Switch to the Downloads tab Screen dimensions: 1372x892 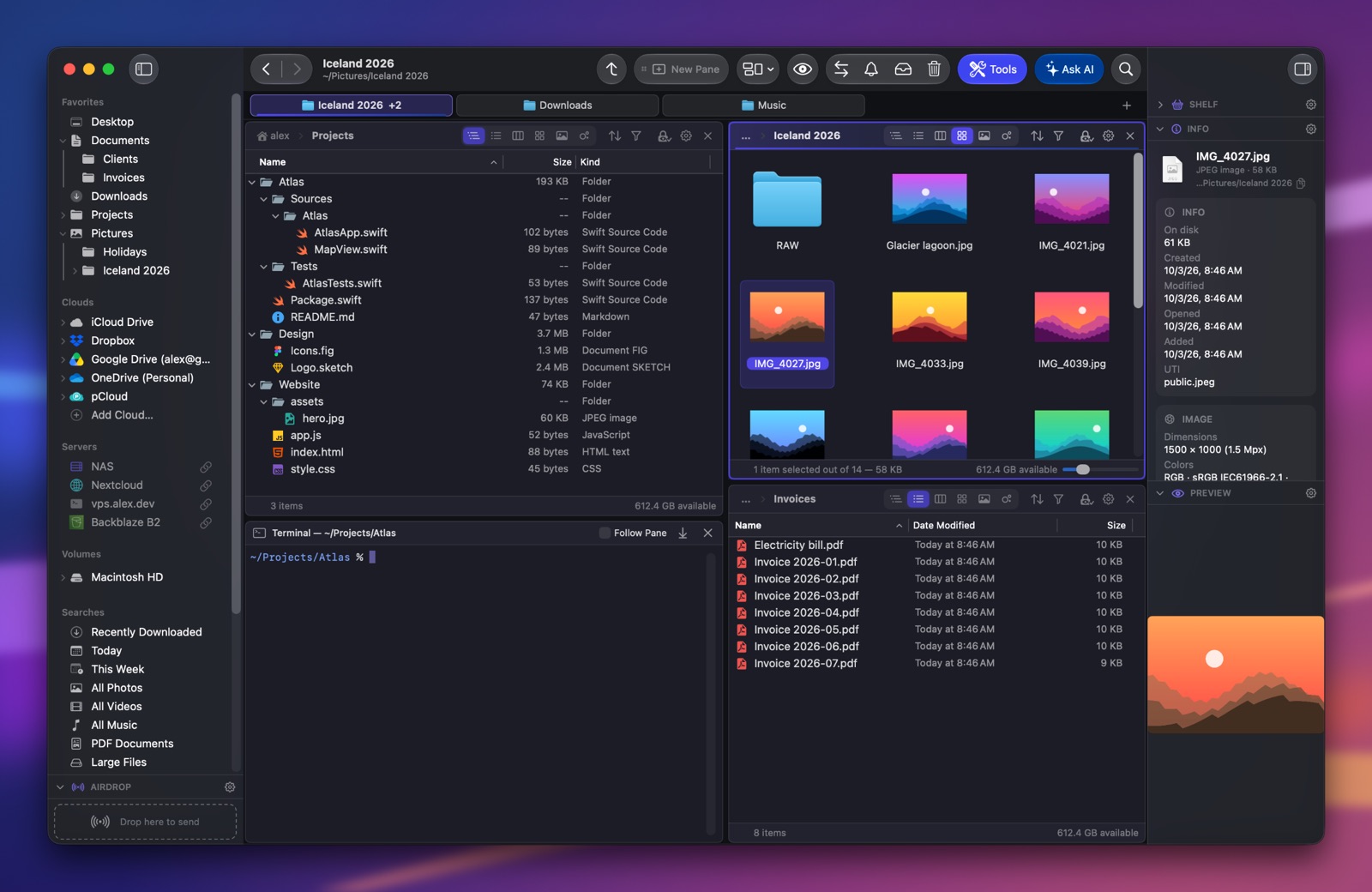[x=557, y=105]
